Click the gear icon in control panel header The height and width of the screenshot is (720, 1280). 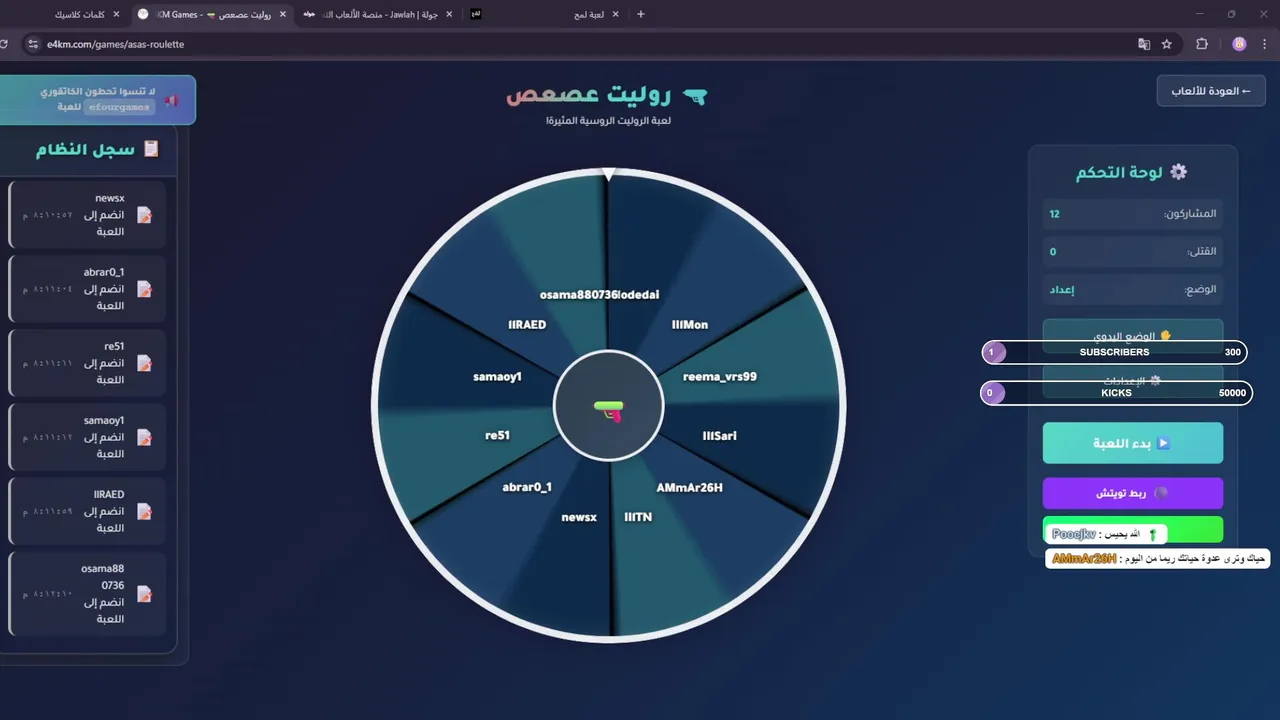pyautogui.click(x=1179, y=172)
